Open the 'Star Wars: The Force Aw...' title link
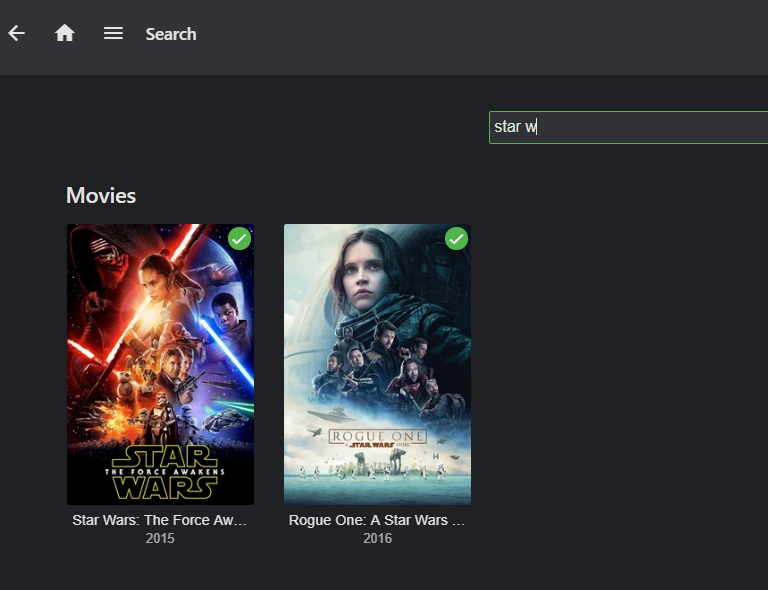768x590 pixels. [x=160, y=520]
